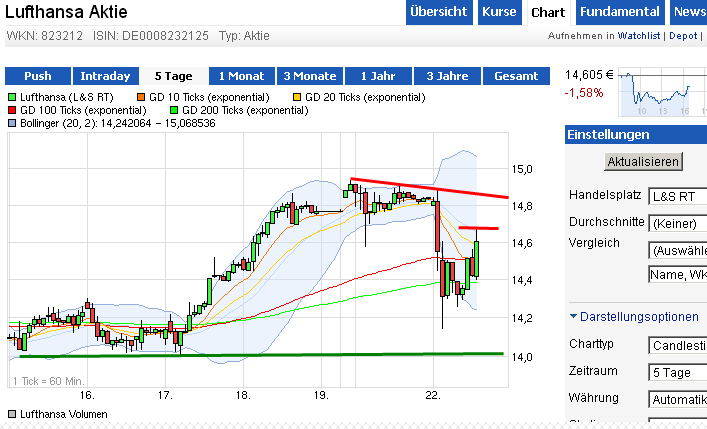This screenshot has width=707, height=429.
Task: Select the 1 Monat timeframe
Action: 242,76
